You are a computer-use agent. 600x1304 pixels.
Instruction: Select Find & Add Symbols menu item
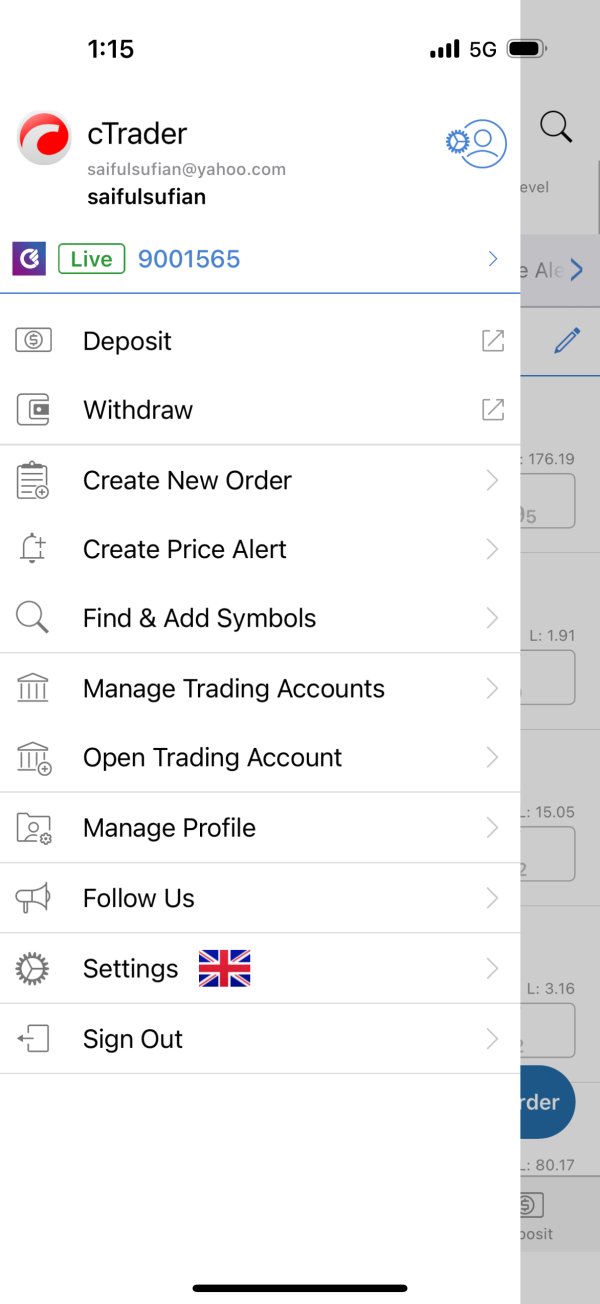(260, 618)
